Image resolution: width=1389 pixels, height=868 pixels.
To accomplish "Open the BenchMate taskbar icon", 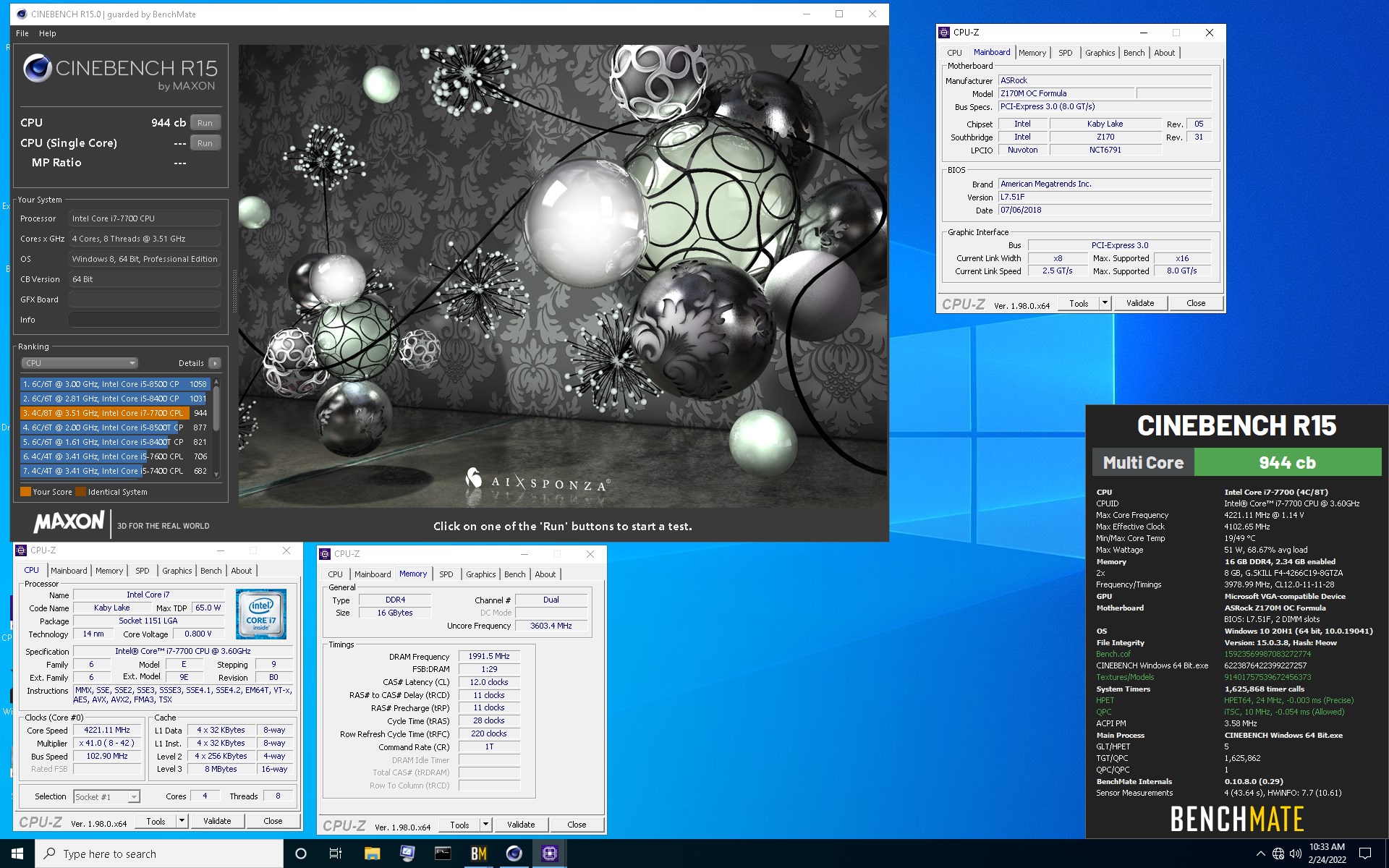I will 479,854.
